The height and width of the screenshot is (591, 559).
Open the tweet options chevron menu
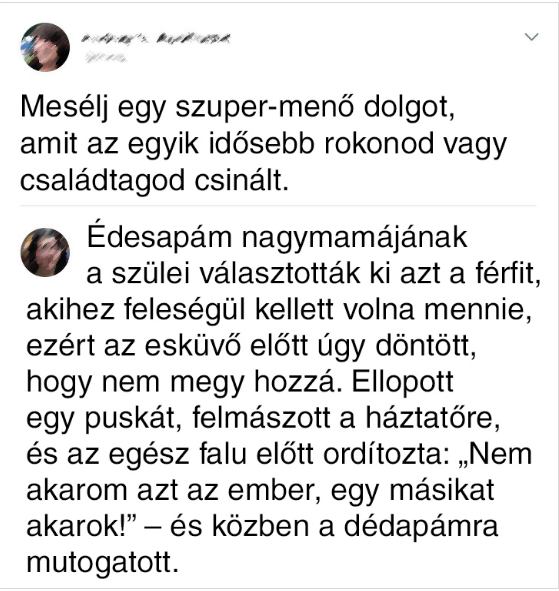click(531, 37)
